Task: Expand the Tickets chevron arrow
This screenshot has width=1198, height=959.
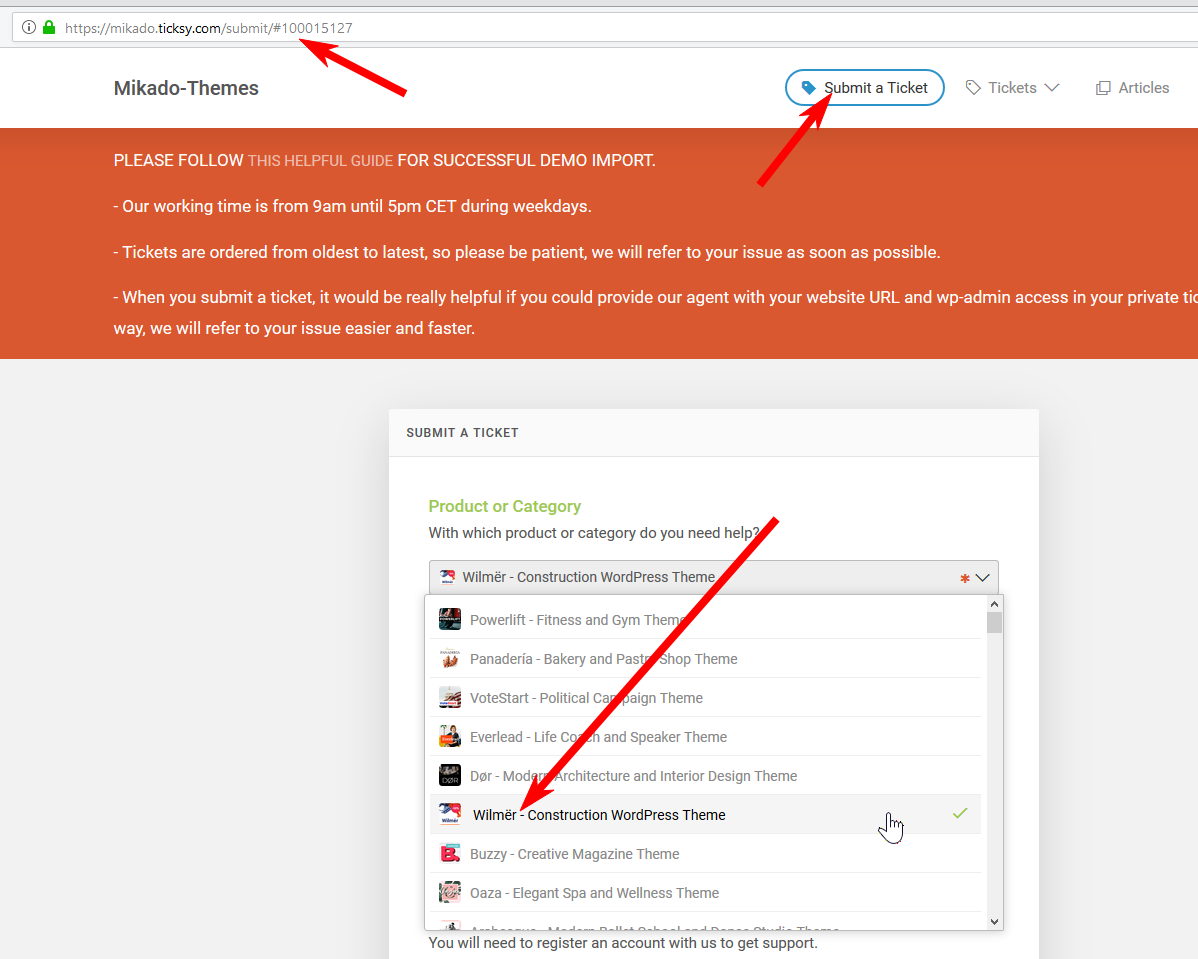Action: point(1052,88)
